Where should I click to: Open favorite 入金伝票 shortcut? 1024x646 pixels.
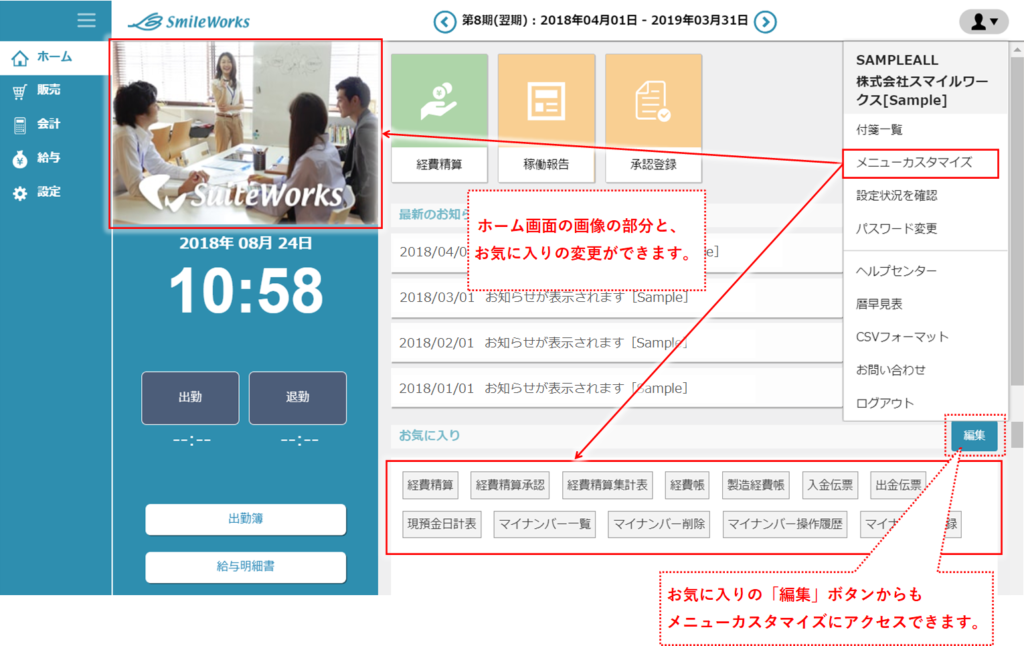[830, 485]
